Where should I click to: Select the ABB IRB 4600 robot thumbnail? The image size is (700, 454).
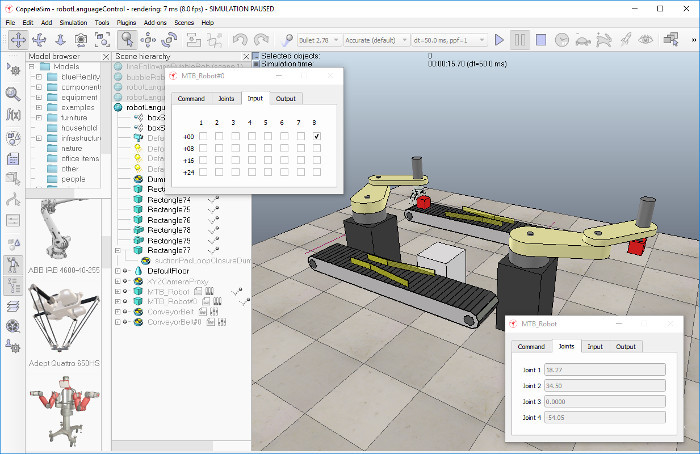[63, 232]
